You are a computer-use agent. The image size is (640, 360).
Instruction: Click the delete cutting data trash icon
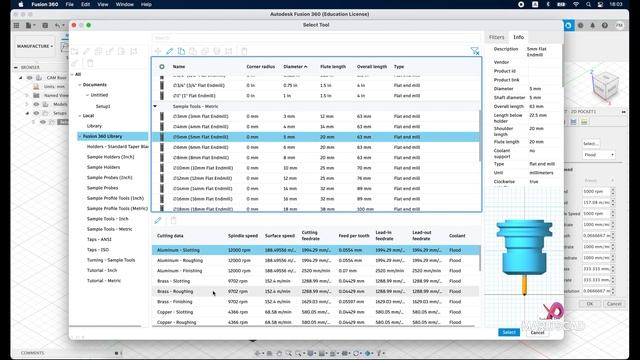[173, 220]
